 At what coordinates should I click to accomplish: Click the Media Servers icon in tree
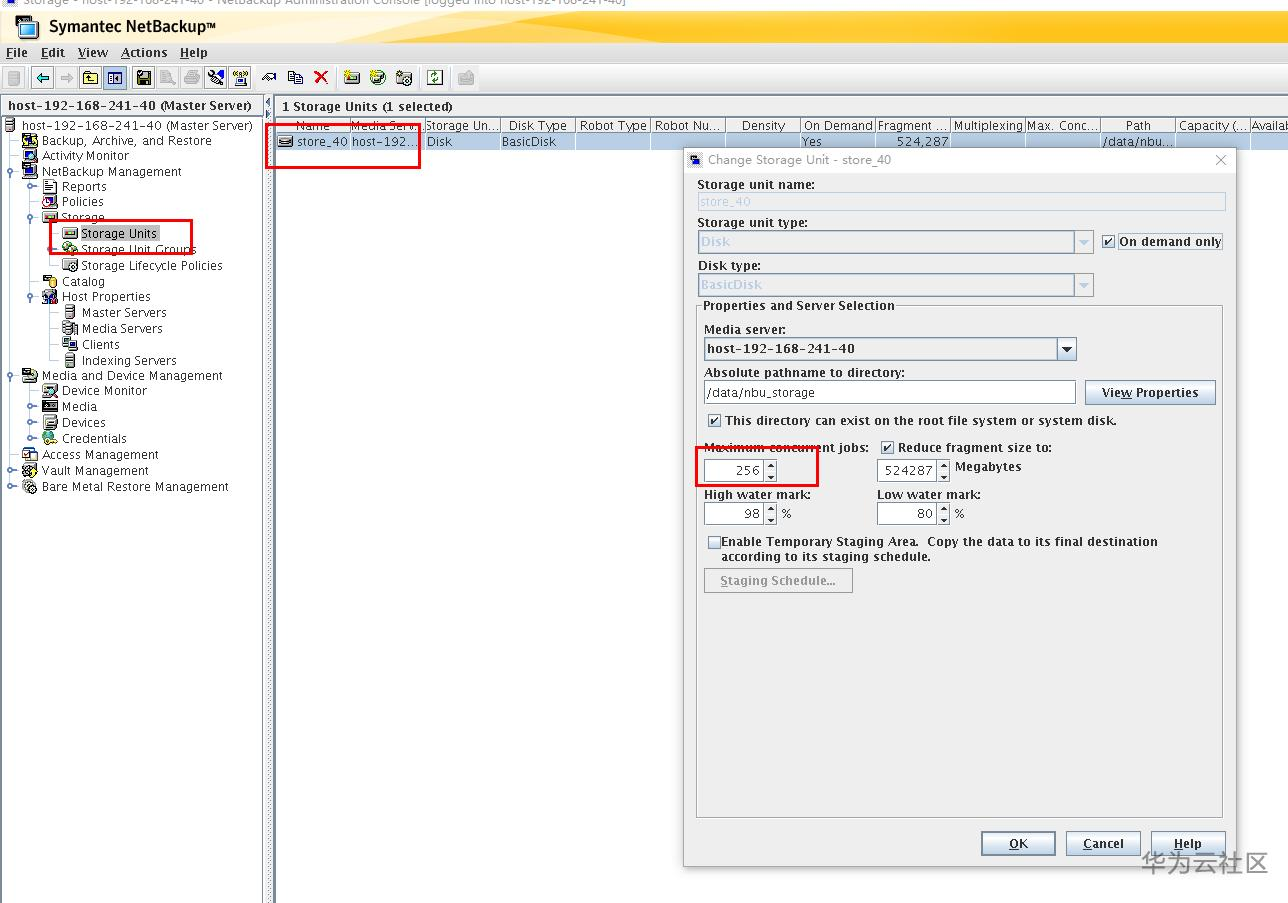point(70,329)
